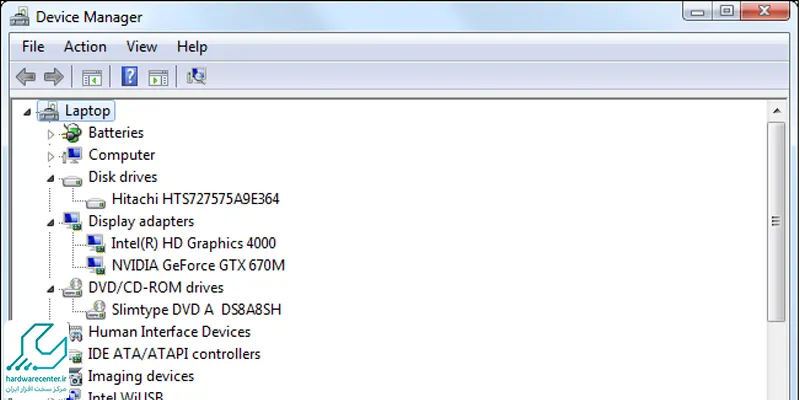The image size is (800, 400).
Task: Select Intel(R) HD Graphics 4000 entry
Action: click(194, 243)
